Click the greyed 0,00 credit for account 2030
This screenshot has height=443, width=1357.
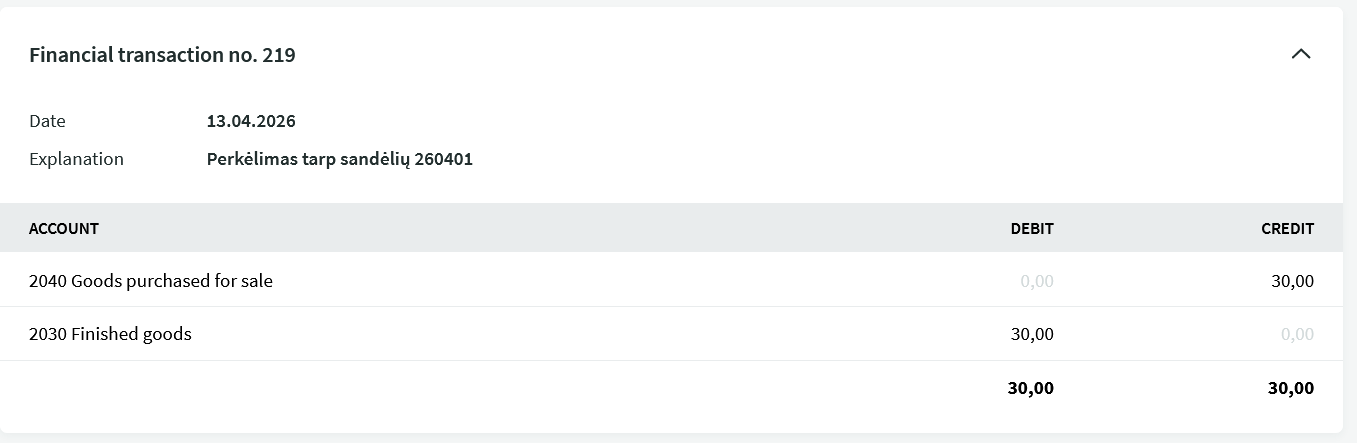(x=1297, y=334)
